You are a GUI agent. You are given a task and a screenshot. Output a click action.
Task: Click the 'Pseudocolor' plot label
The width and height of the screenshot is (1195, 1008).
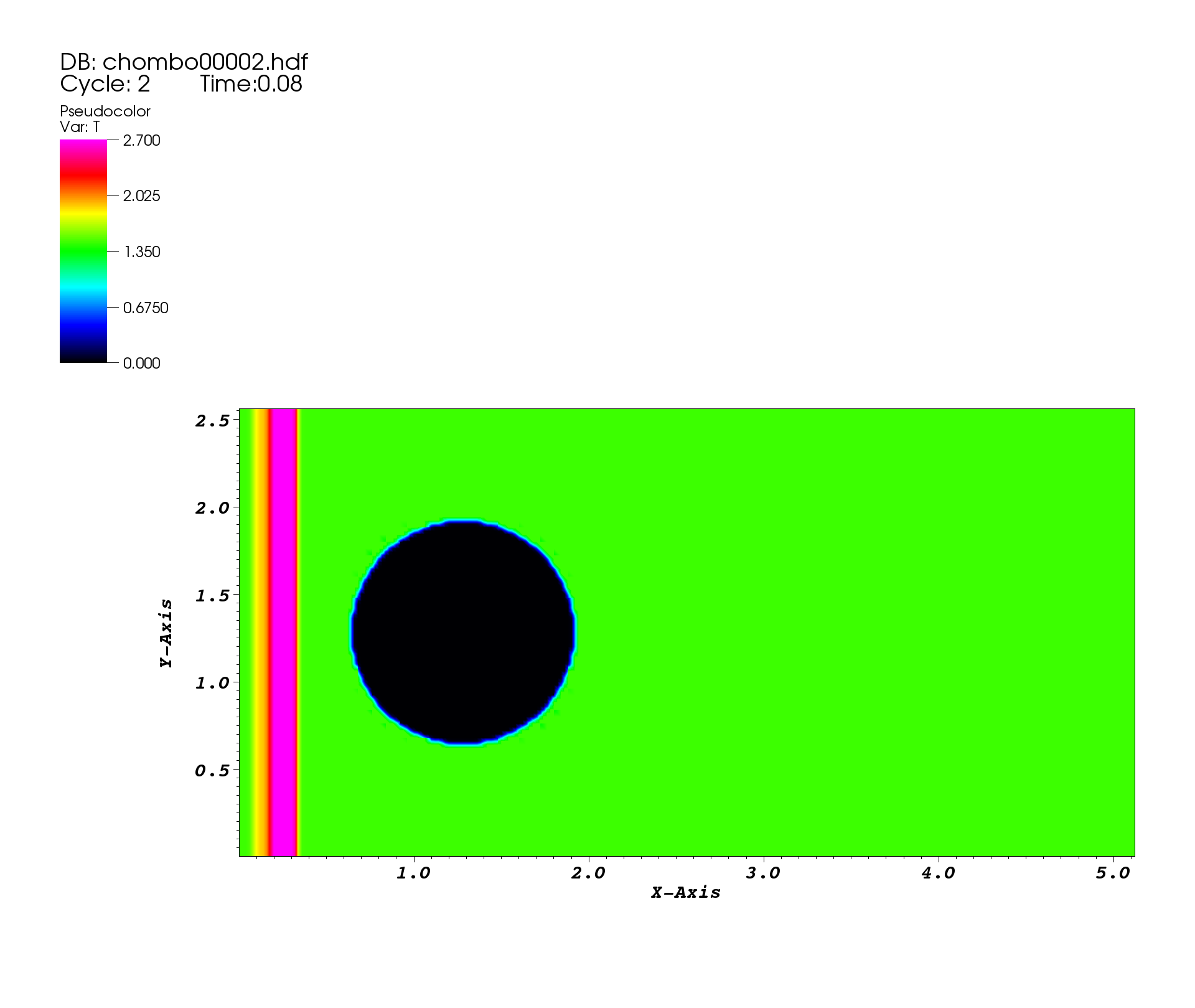pos(105,111)
